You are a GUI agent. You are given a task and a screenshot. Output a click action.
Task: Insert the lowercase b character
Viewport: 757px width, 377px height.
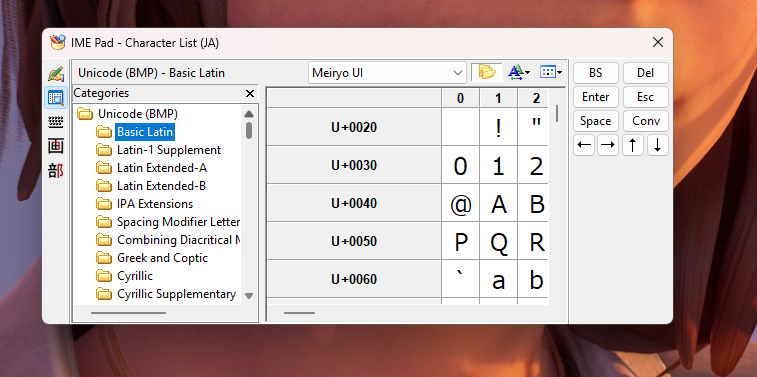tap(533, 279)
